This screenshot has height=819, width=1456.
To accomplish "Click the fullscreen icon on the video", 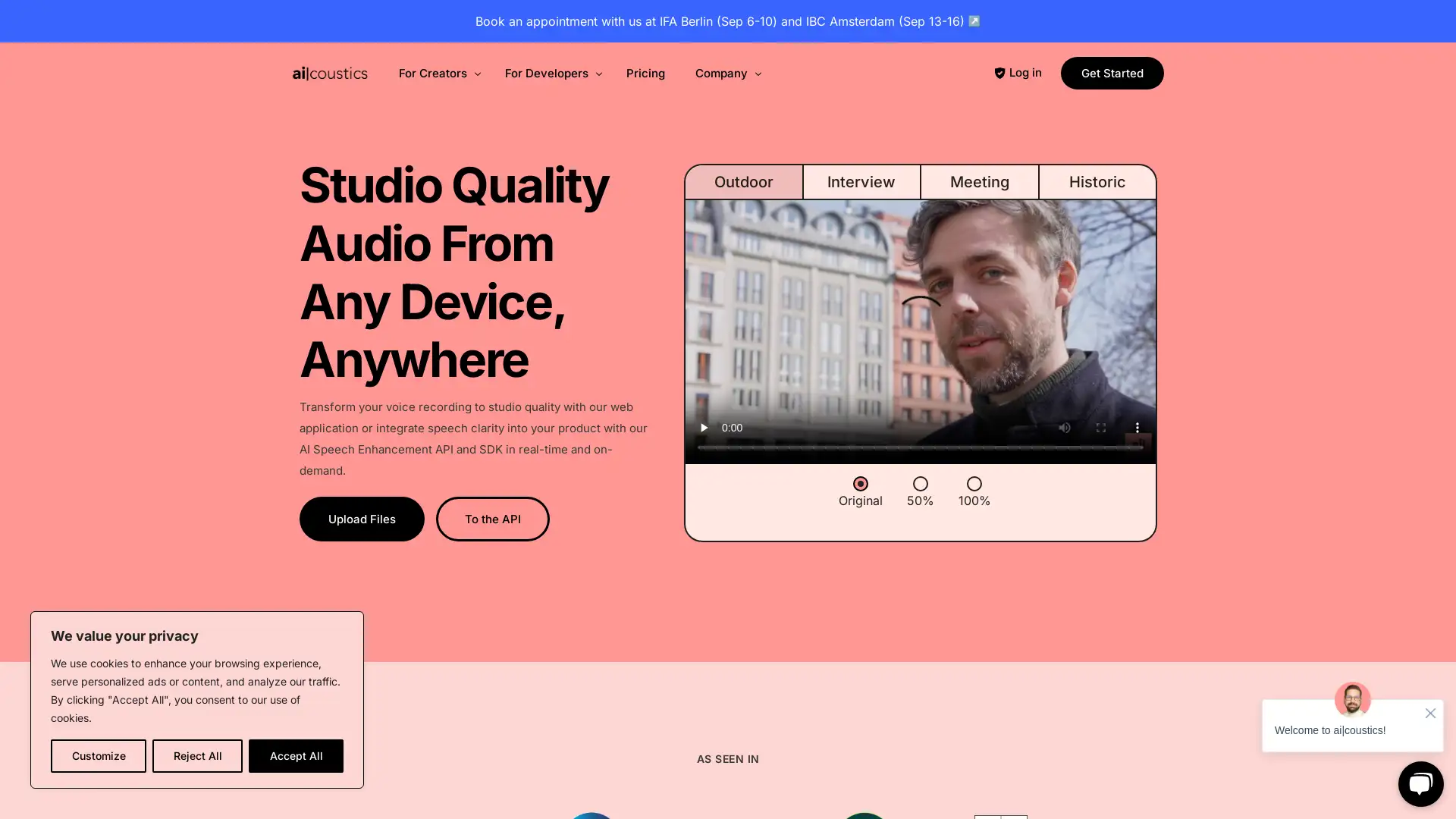I will tap(1101, 428).
